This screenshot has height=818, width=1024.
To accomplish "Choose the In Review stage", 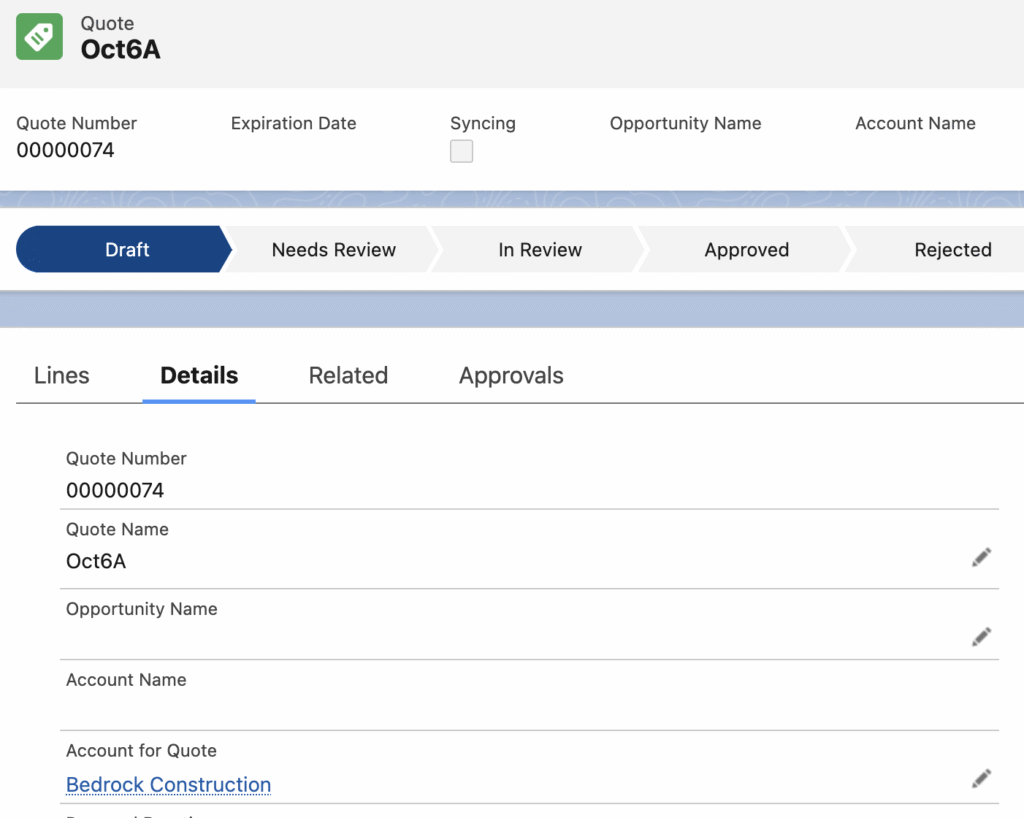I will pos(540,250).
